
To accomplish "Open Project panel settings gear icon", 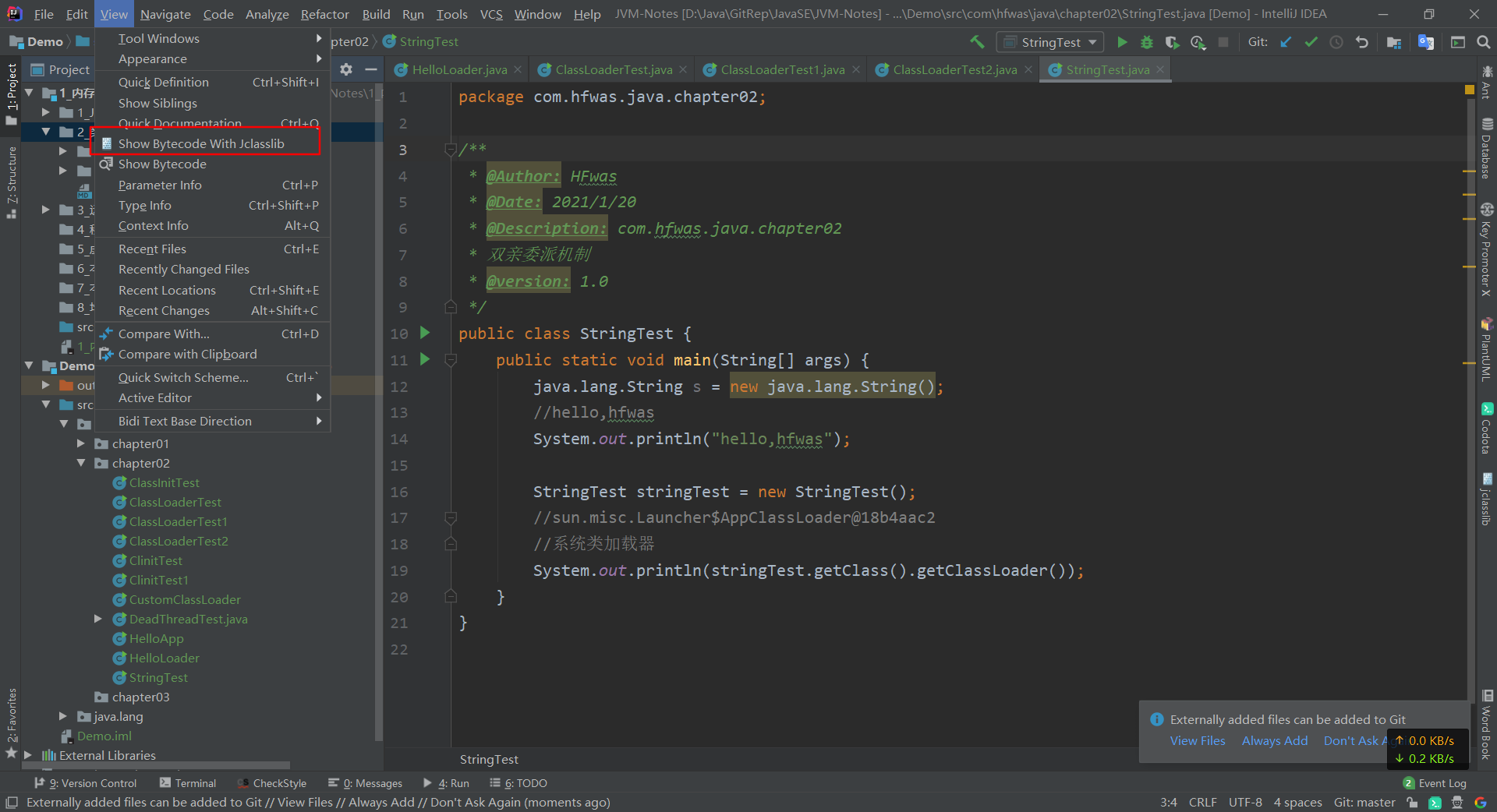I will click(x=346, y=69).
